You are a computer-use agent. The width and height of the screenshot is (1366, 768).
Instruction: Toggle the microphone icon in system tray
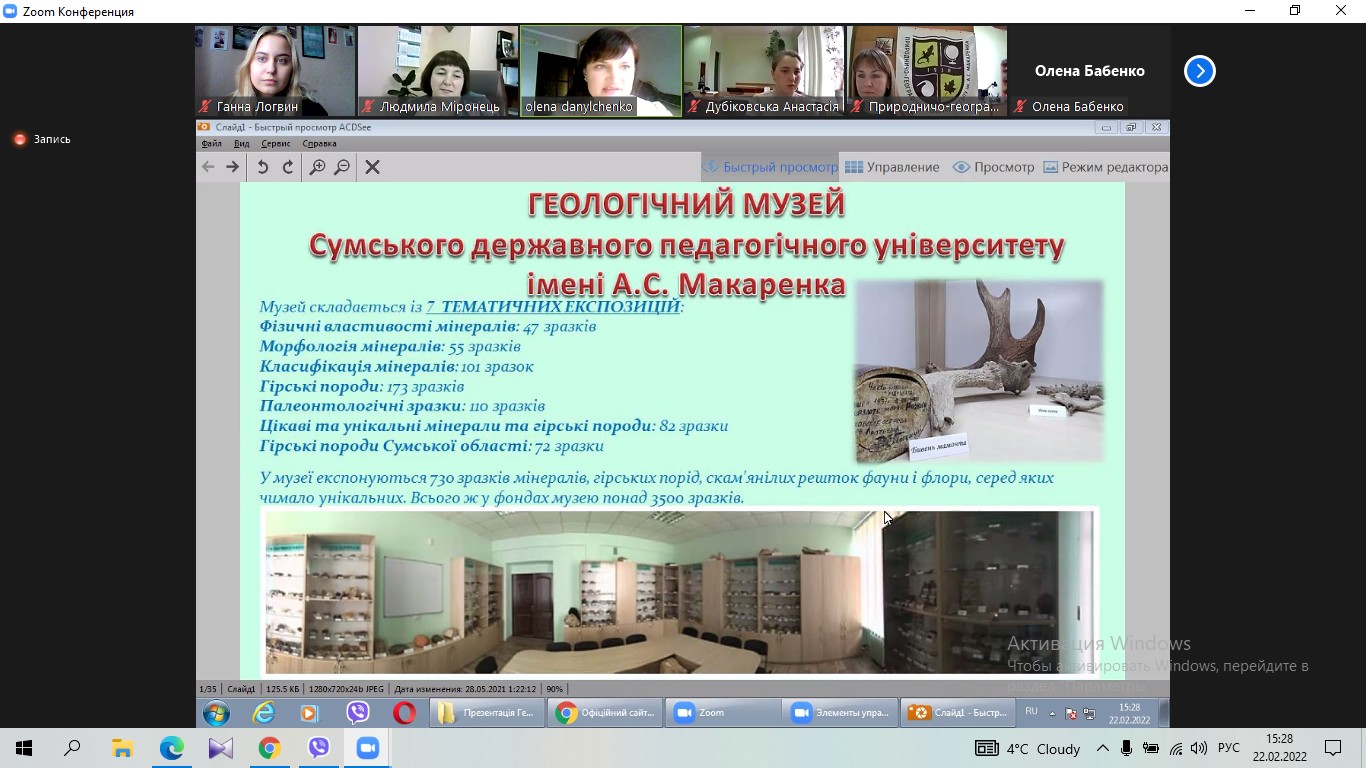(x=1127, y=748)
